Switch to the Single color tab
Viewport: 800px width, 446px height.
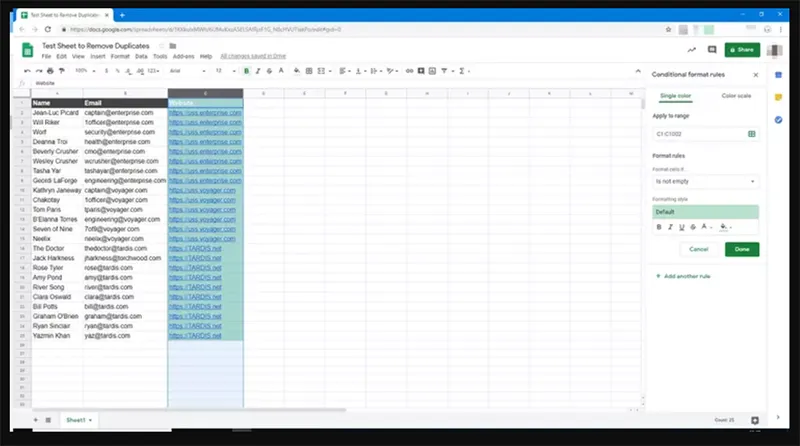tap(675, 96)
